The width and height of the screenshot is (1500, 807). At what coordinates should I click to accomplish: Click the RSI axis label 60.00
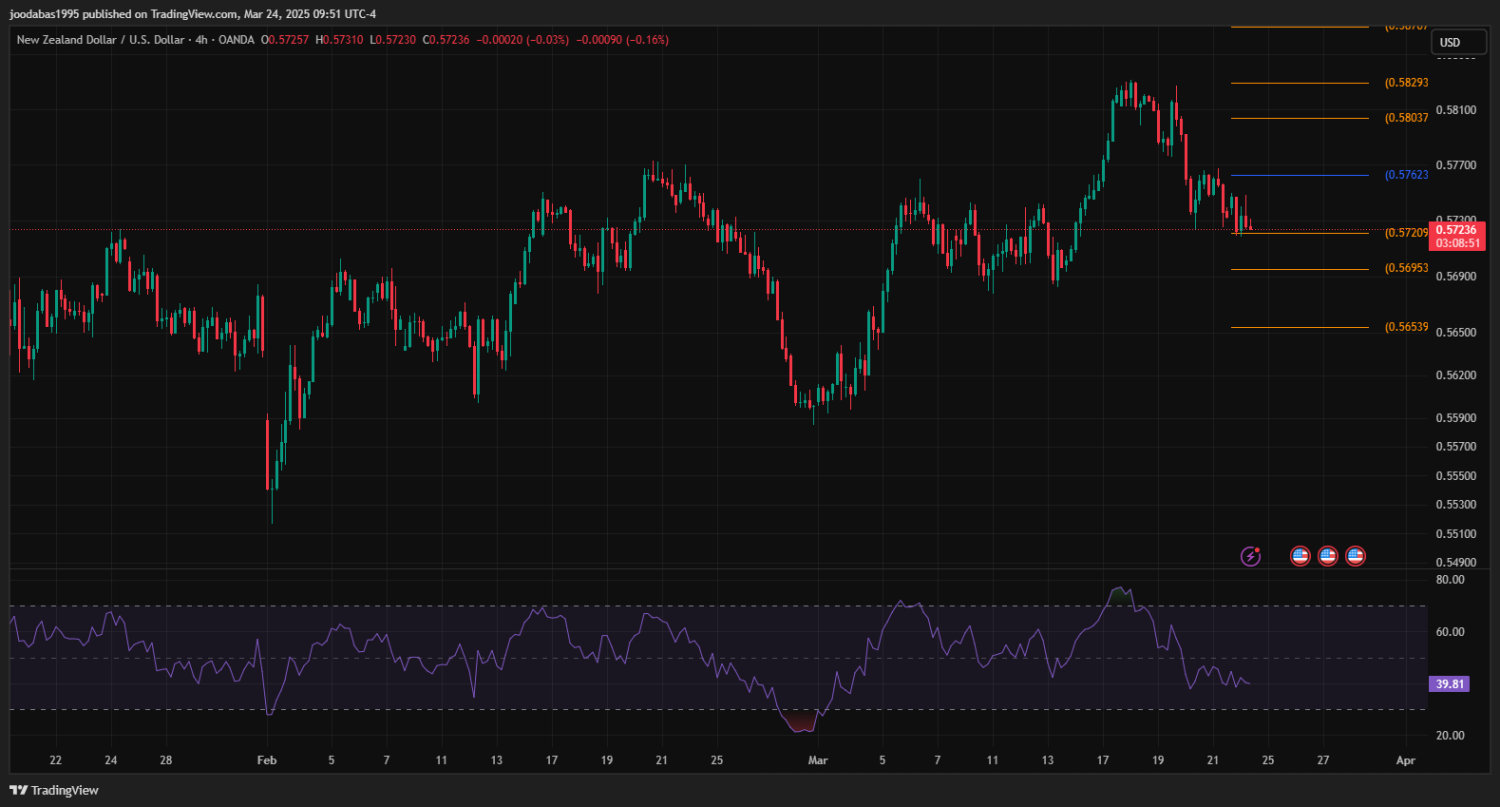tap(1450, 632)
